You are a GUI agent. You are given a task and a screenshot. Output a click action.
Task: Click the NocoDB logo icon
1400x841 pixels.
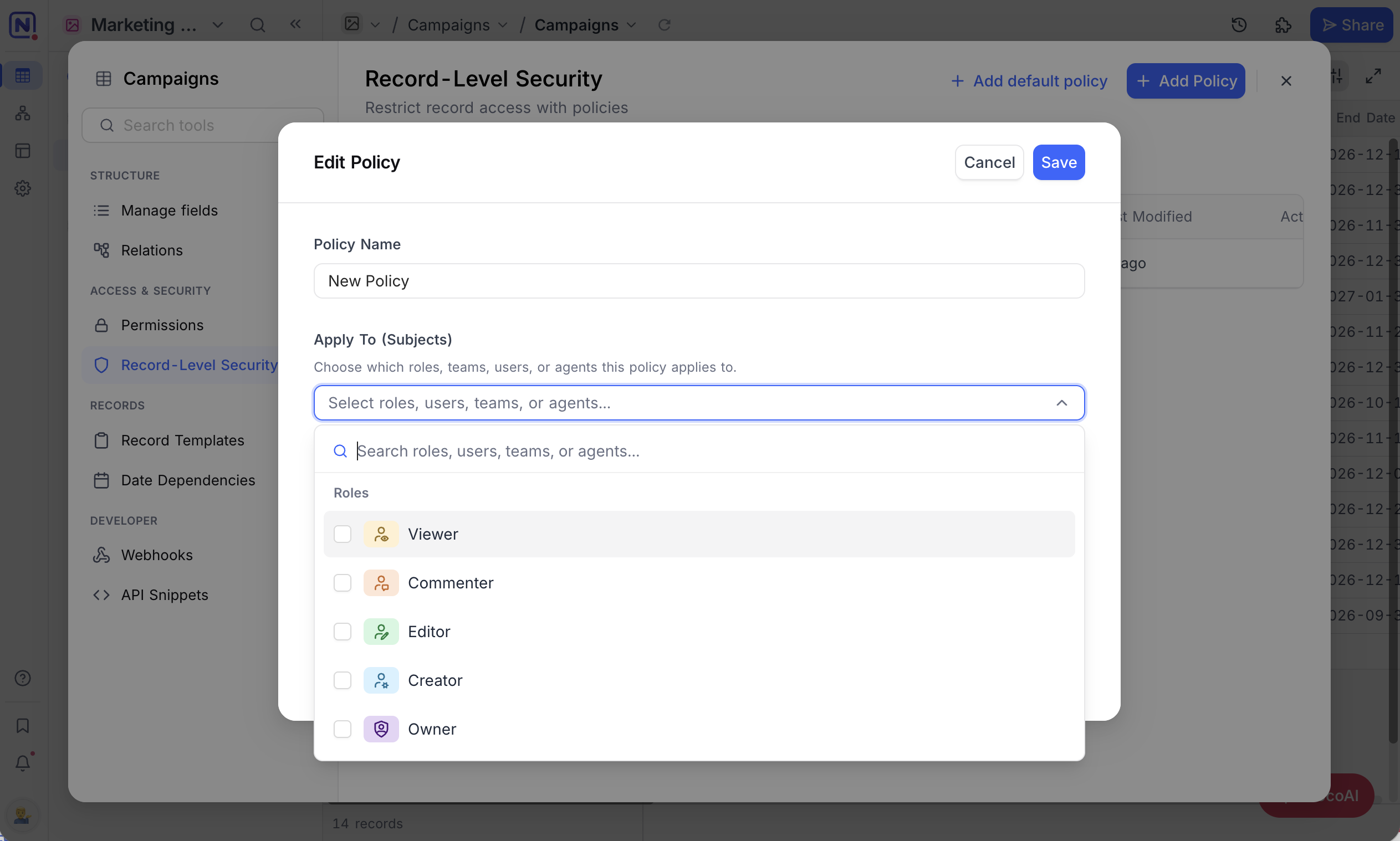click(23, 25)
